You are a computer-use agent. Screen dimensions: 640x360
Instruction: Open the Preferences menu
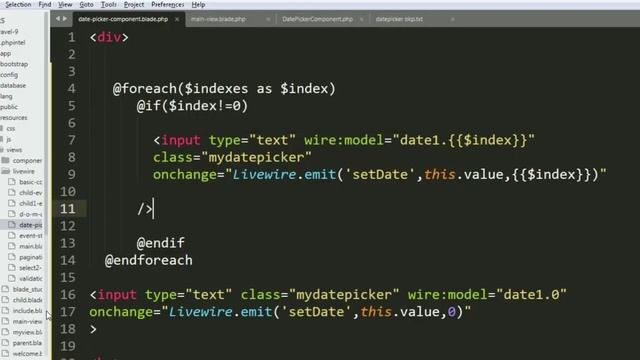coord(167,4)
